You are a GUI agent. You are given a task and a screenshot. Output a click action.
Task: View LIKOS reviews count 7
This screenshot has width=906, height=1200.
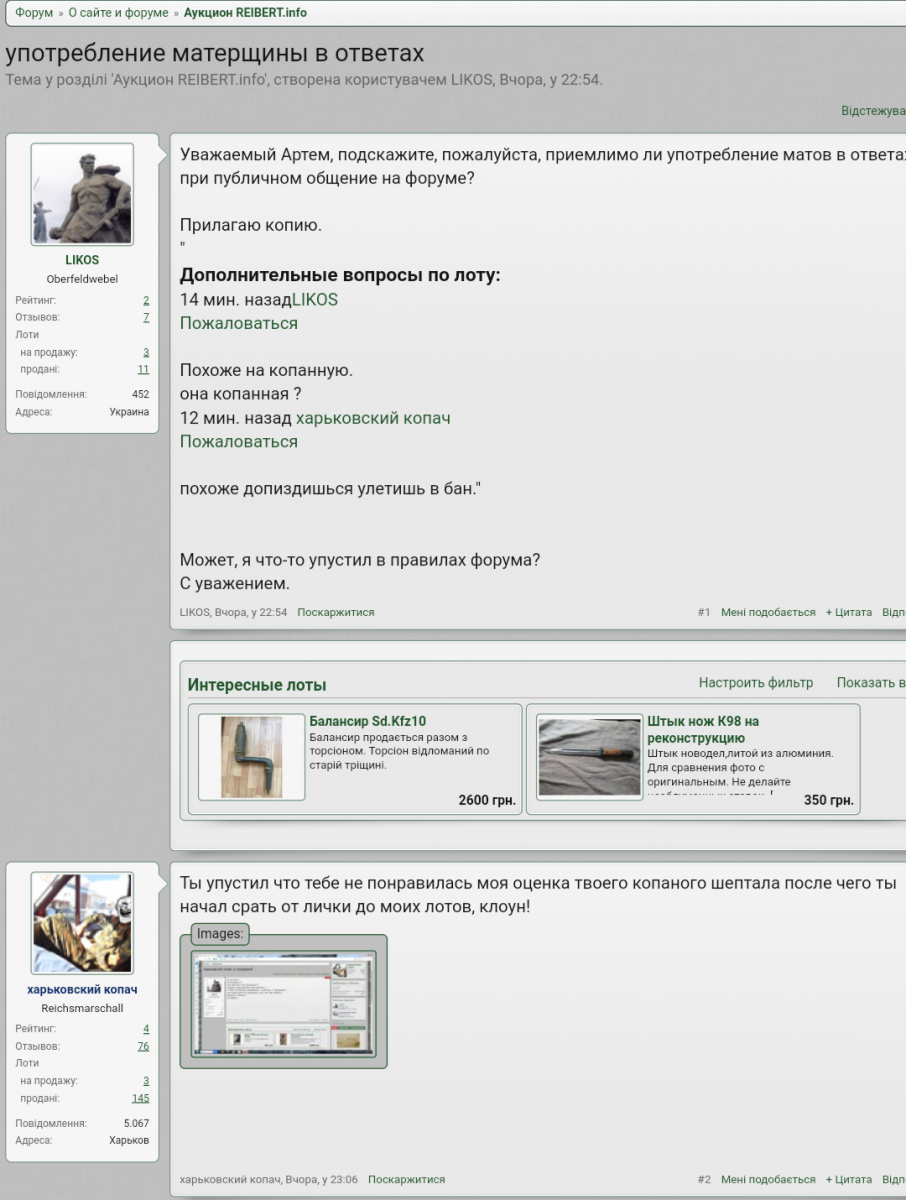pyautogui.click(x=146, y=317)
